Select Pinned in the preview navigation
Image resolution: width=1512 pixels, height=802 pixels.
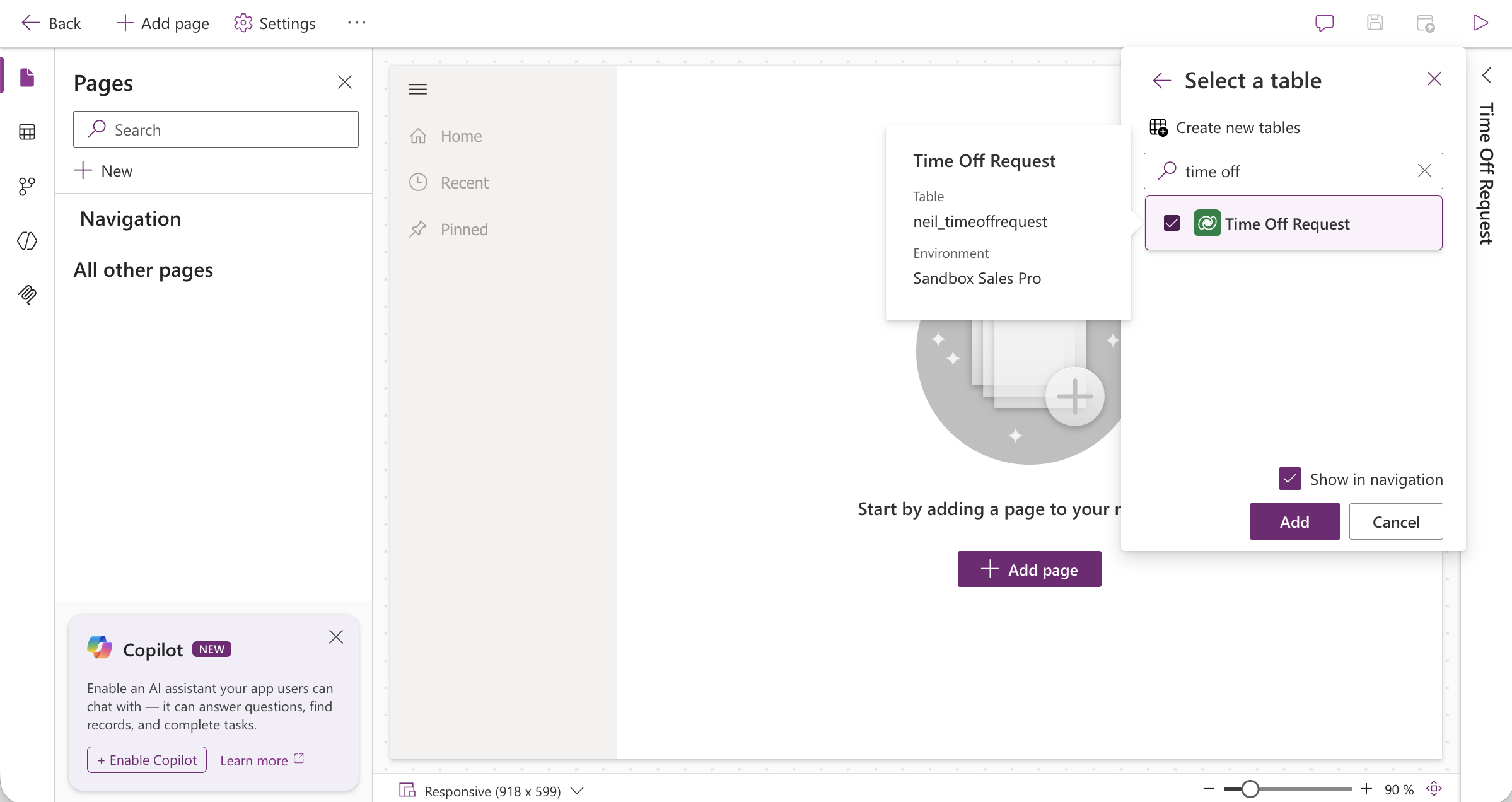(448, 230)
